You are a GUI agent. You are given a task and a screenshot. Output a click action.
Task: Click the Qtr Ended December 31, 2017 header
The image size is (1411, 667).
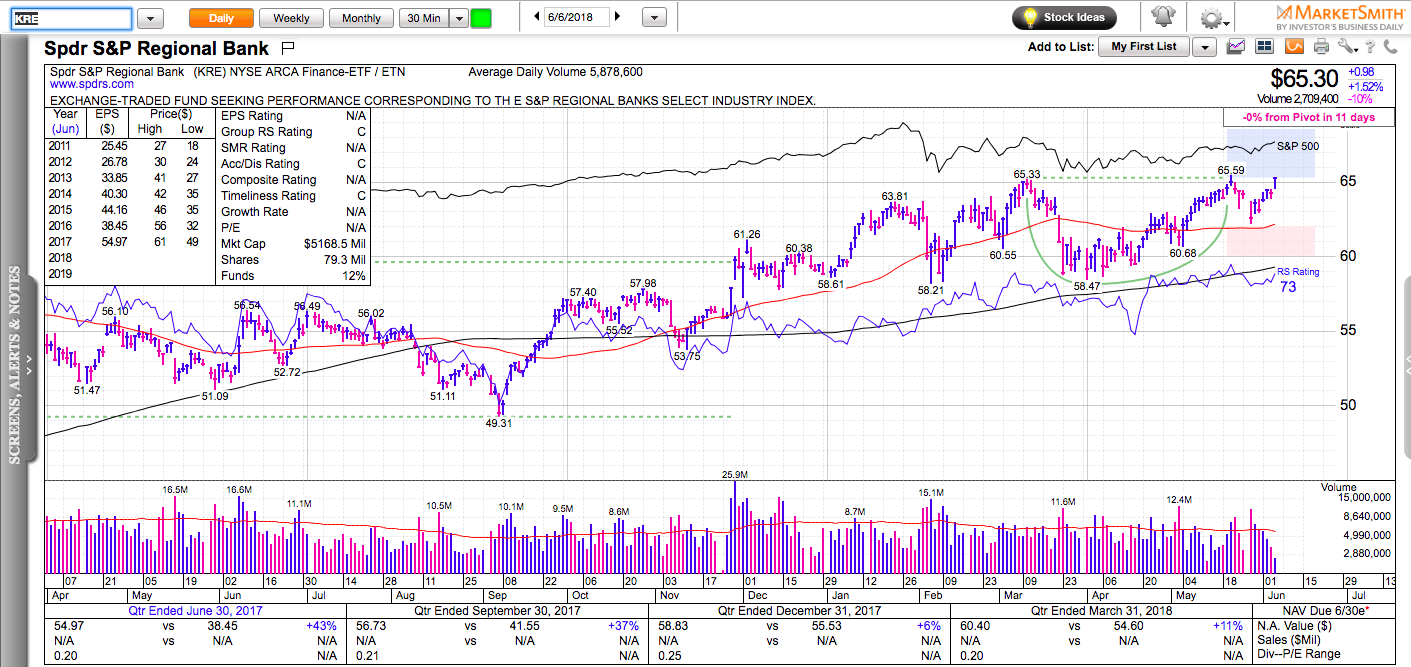[798, 609]
